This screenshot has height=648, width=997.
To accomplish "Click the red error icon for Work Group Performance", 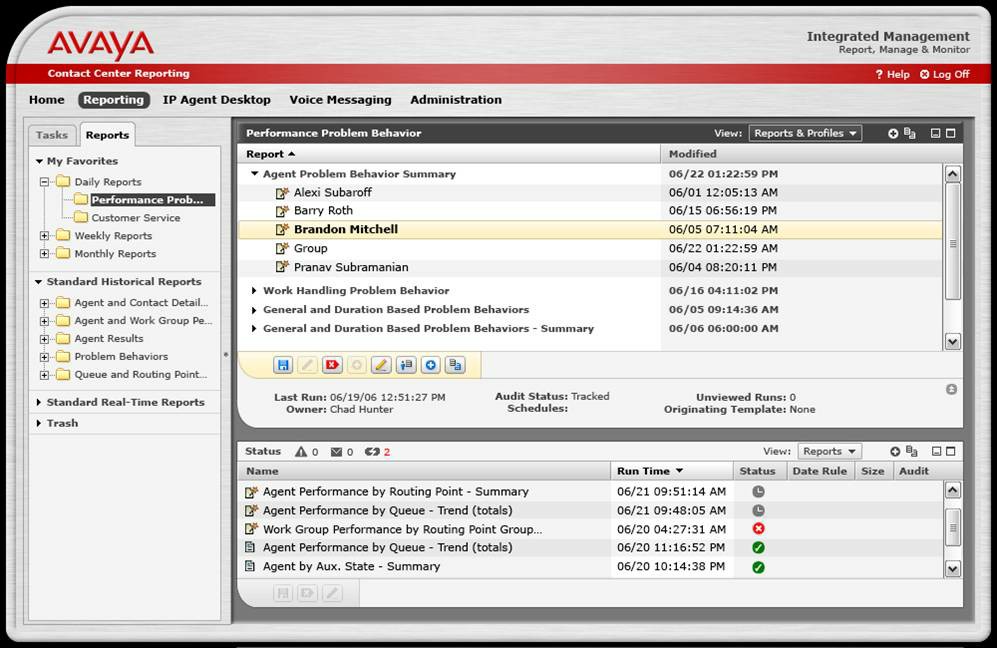I will point(758,529).
